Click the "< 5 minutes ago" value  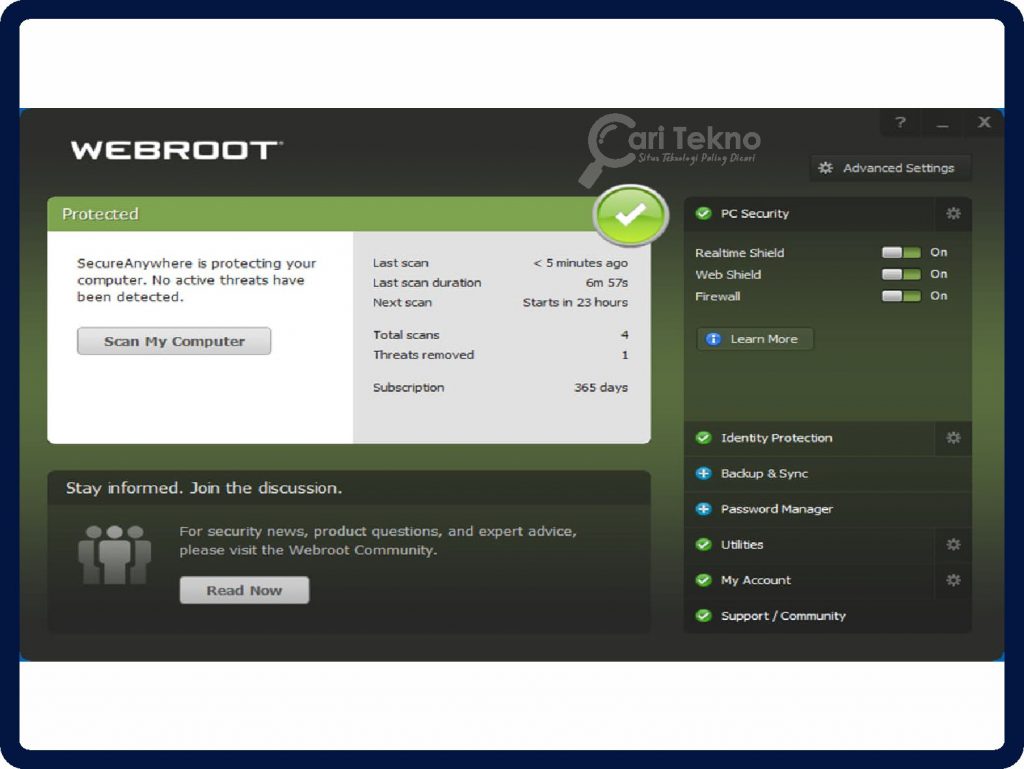[x=580, y=262]
